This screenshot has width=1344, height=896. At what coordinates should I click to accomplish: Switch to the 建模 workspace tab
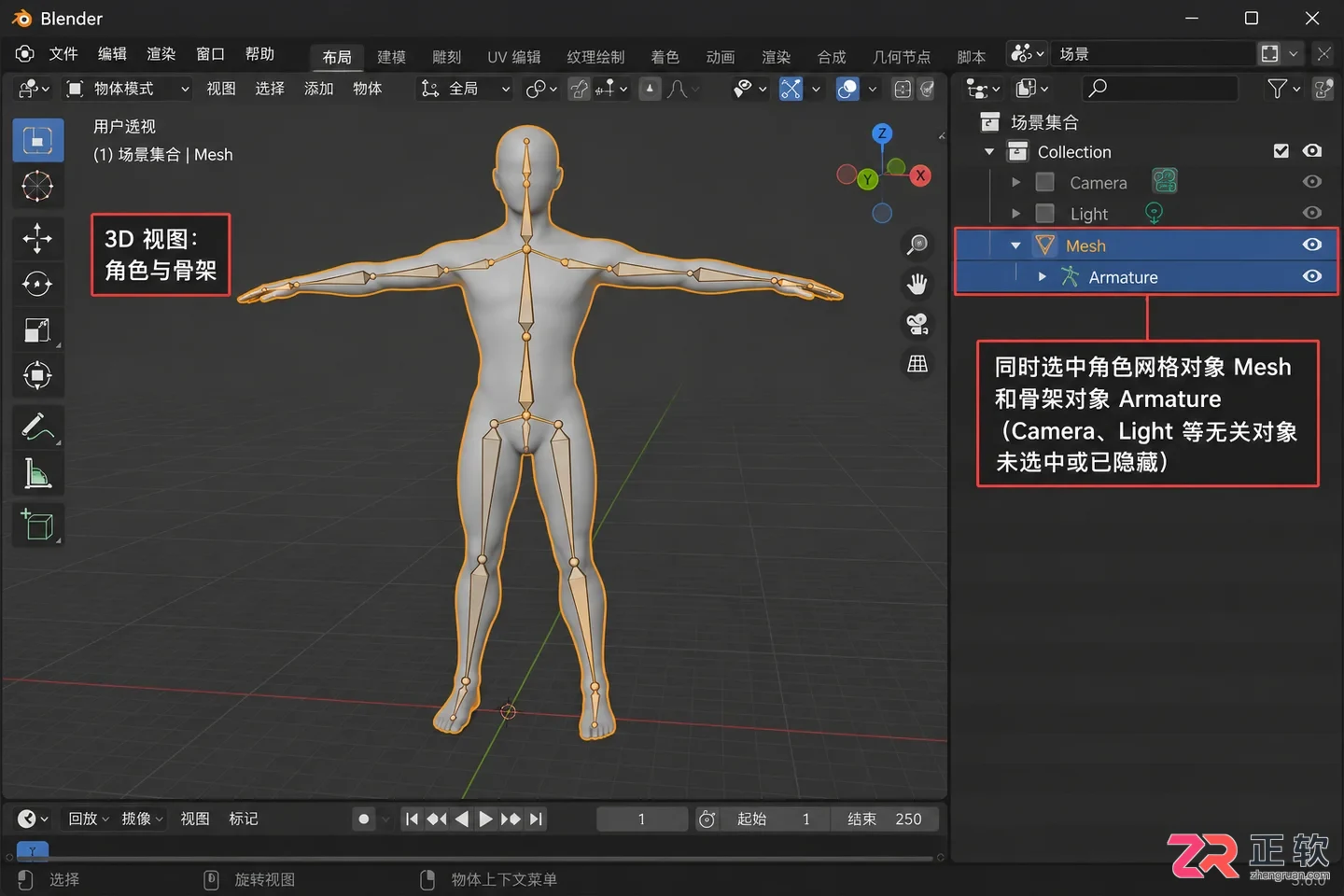coord(391,57)
